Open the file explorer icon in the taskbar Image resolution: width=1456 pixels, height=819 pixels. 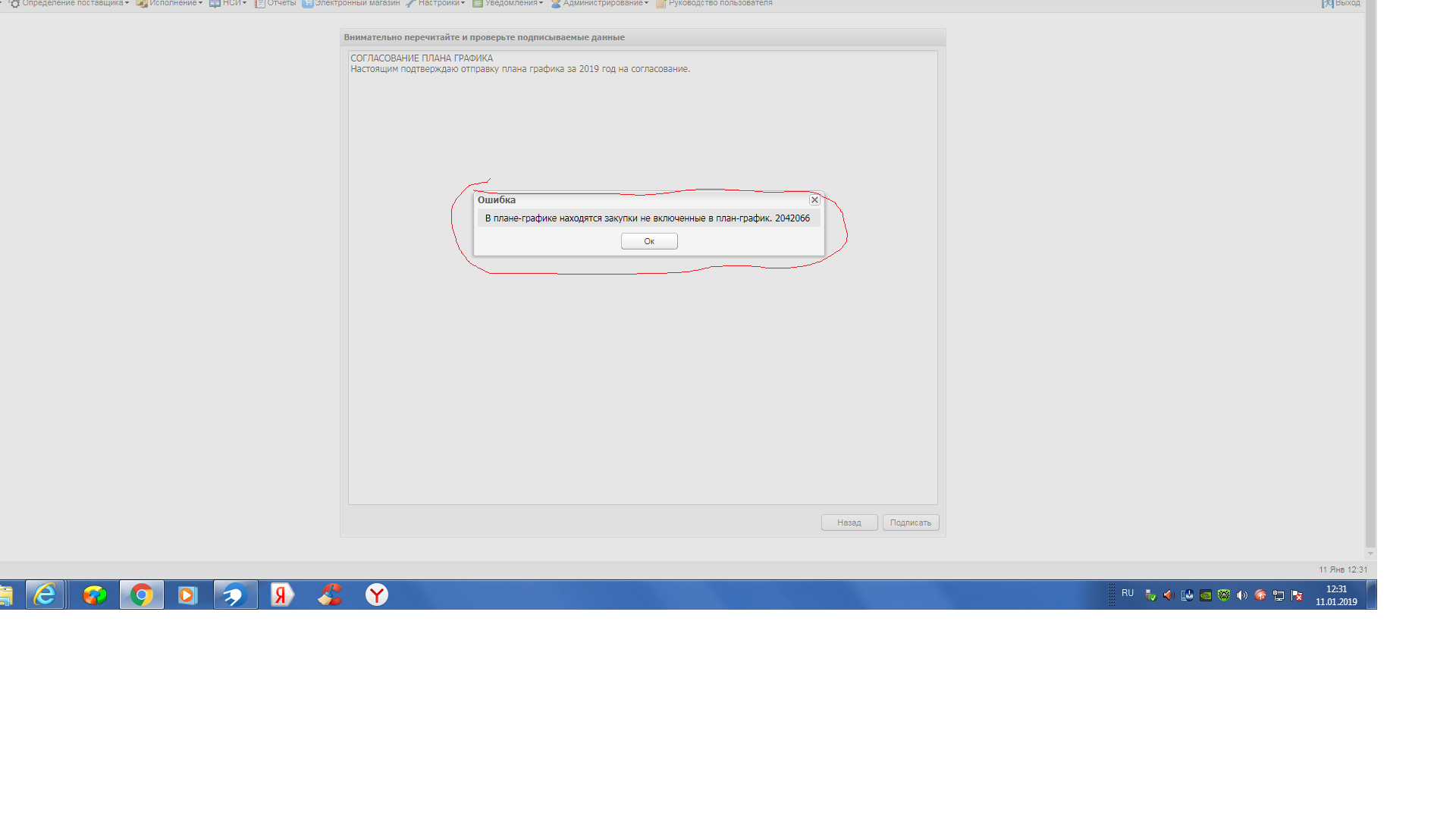point(6,595)
